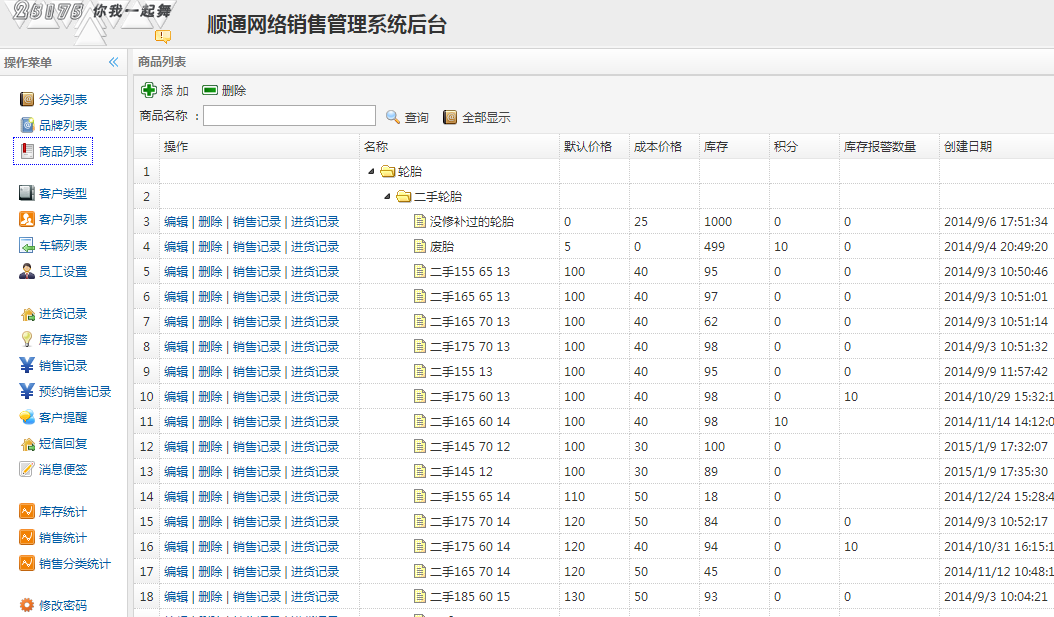
Task: Open Customer Reminder (客户提醒) in sidebar
Action: pos(28,418)
